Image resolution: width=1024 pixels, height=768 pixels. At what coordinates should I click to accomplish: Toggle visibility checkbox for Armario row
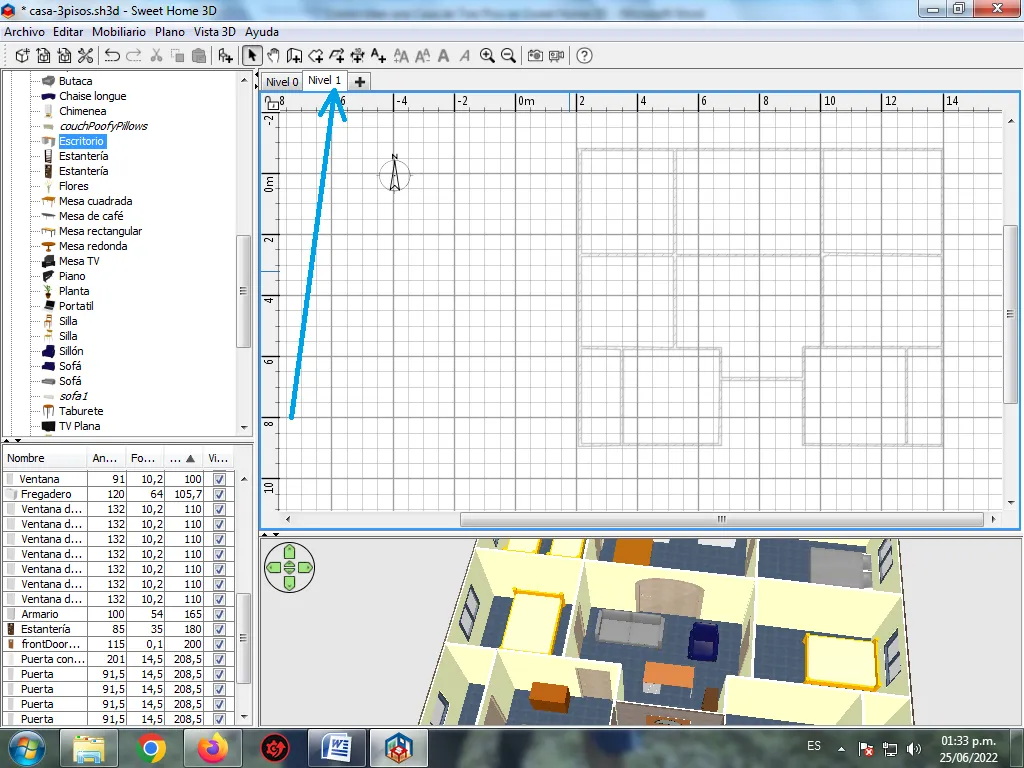point(219,615)
